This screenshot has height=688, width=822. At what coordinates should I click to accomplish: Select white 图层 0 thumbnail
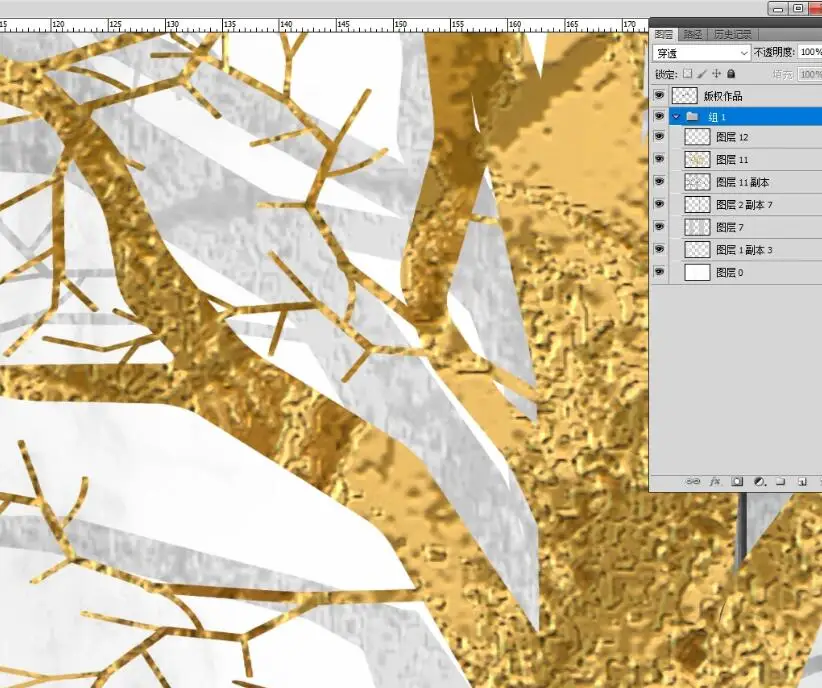point(698,272)
